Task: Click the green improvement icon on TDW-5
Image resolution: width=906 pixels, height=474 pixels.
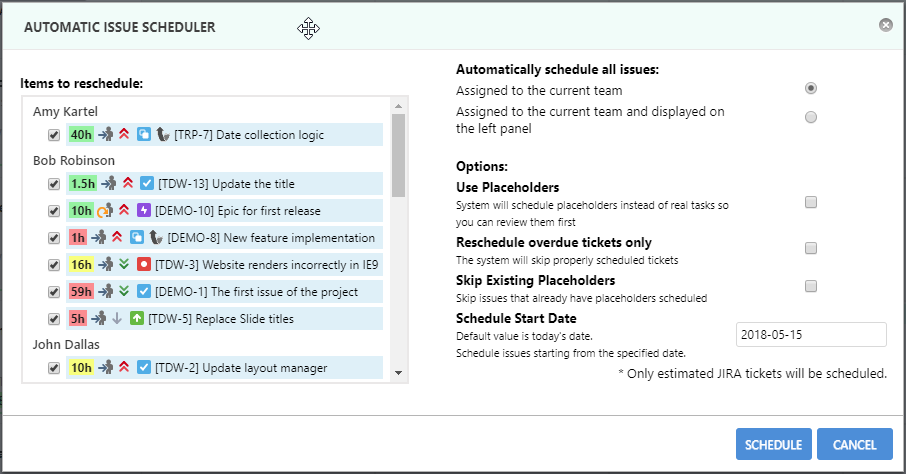Action: click(136, 319)
